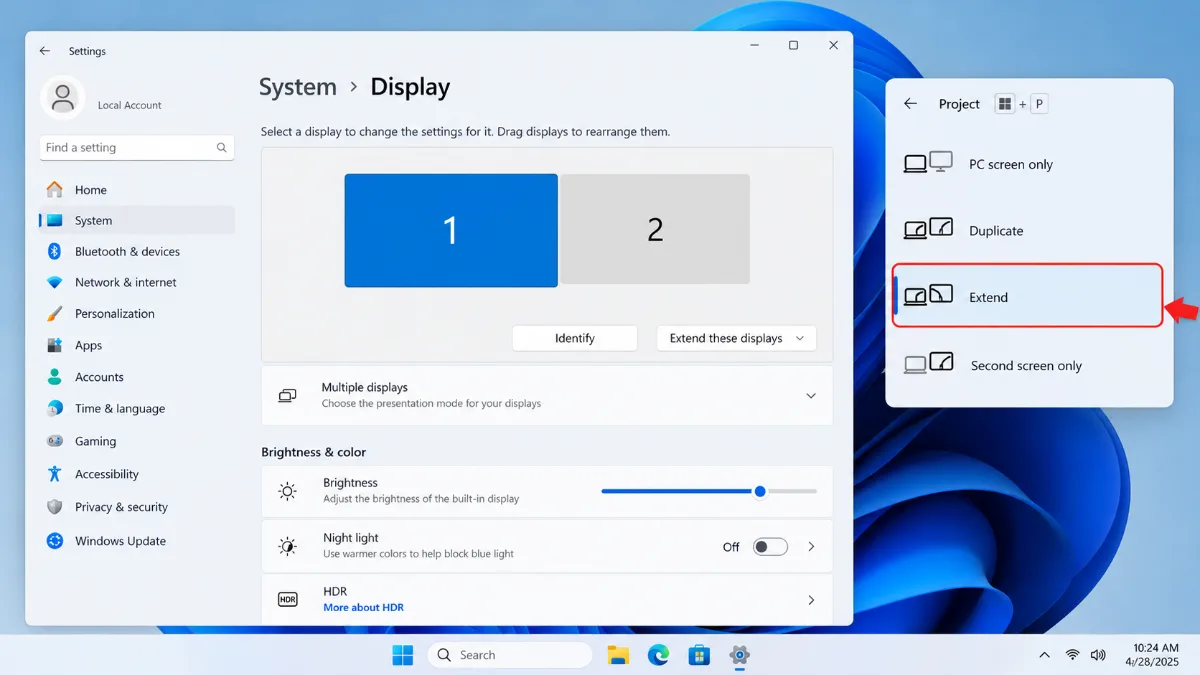Select Extend projection mode
This screenshot has width=1200, height=675.
point(1029,296)
